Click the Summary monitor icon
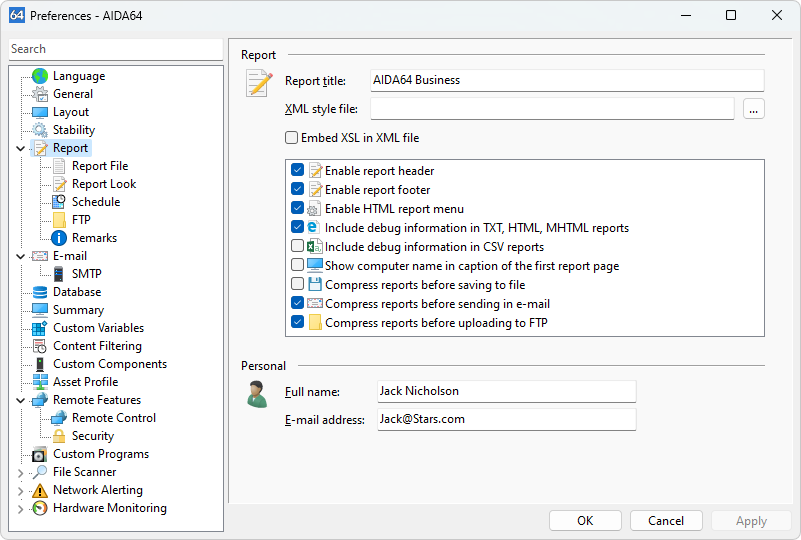801x540 pixels. (x=40, y=310)
